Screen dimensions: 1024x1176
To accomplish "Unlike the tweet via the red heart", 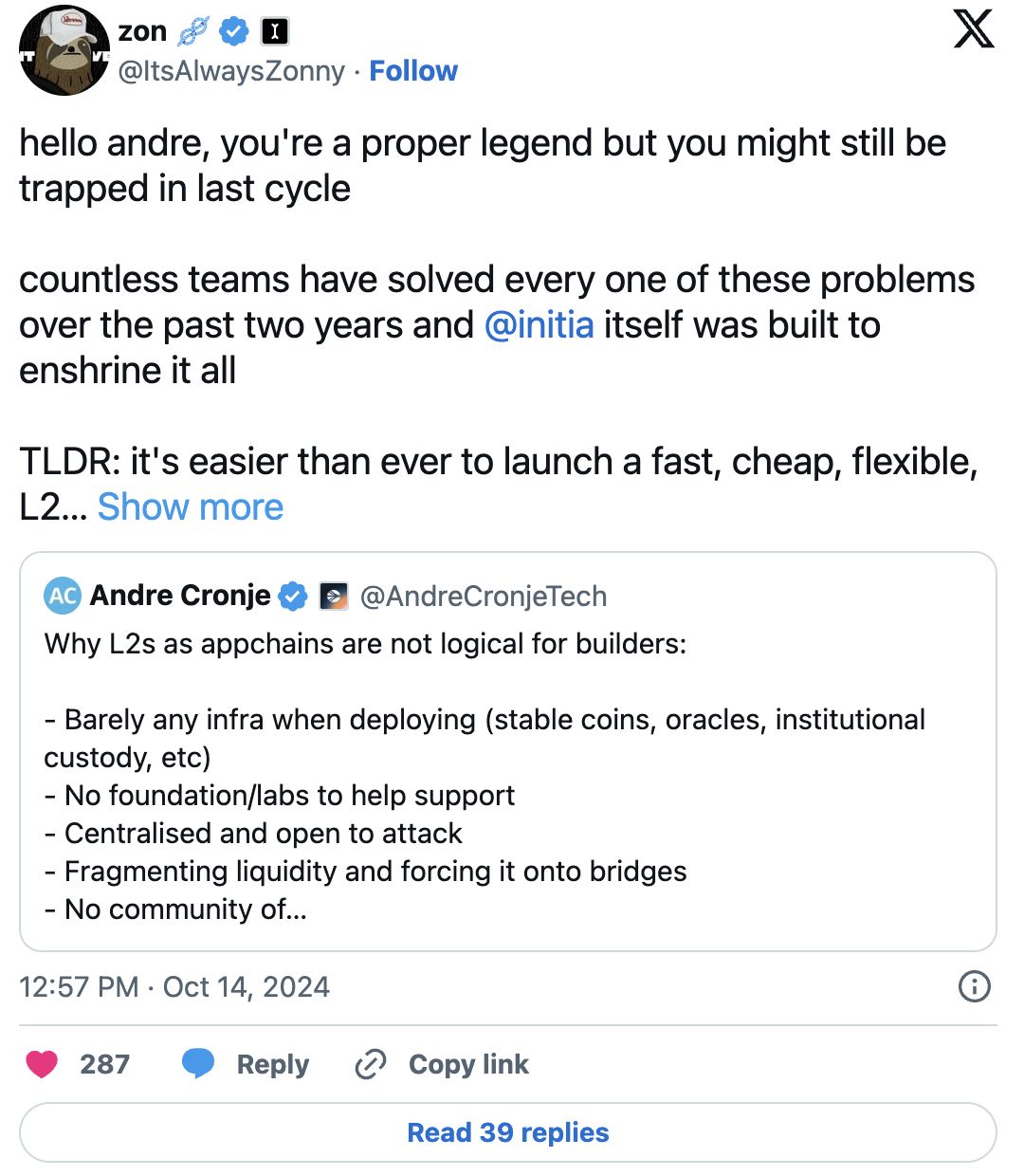I will pos(41,1064).
